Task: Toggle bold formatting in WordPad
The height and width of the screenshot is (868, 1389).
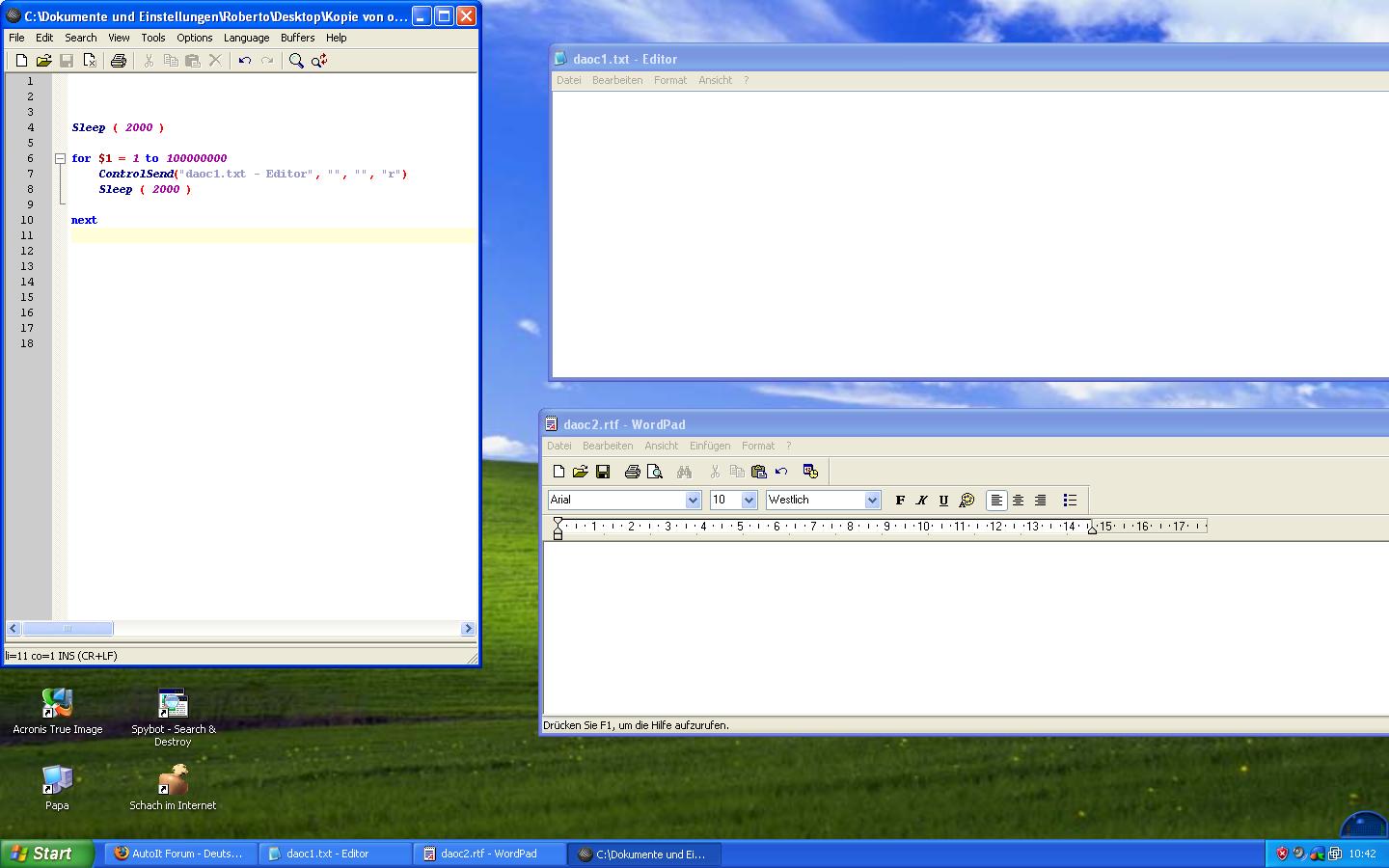Action: 900,500
